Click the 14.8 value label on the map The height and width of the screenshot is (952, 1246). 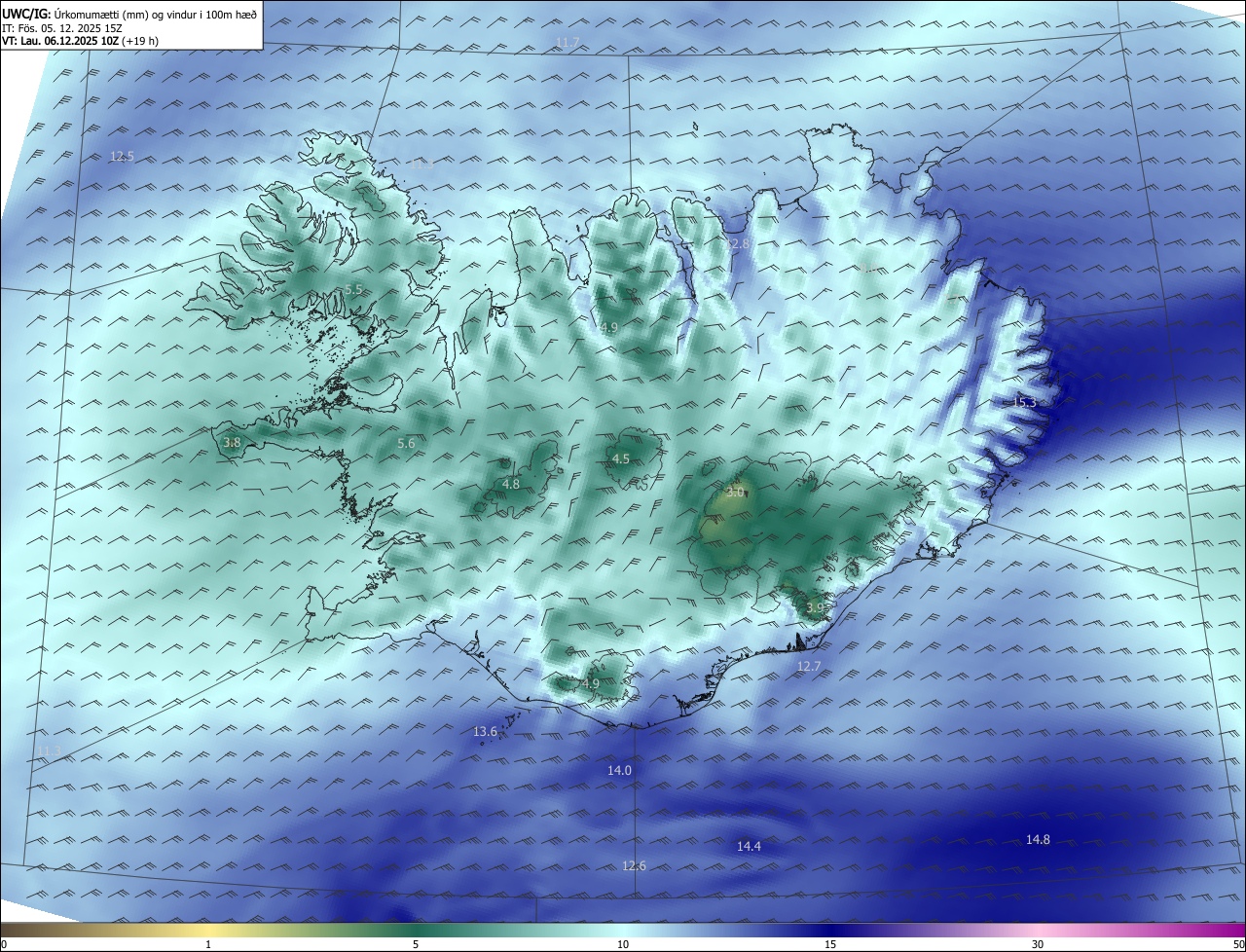pos(1038,839)
